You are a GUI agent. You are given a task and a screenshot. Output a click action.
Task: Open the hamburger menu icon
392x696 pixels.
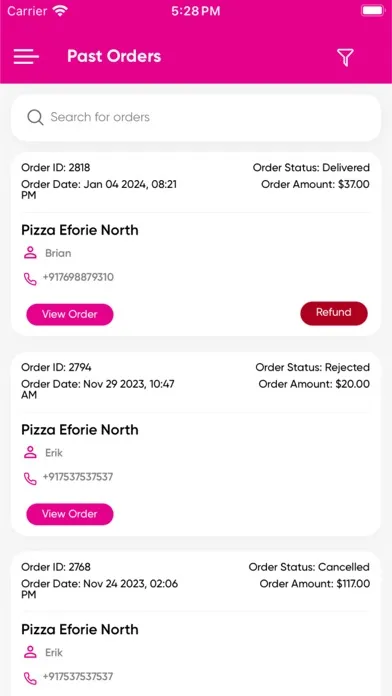tap(26, 57)
